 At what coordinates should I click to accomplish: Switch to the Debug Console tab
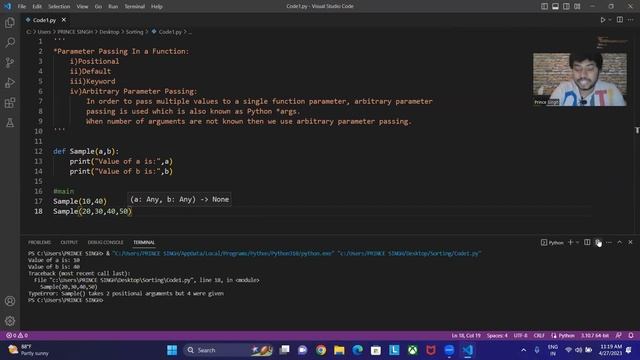(105, 242)
